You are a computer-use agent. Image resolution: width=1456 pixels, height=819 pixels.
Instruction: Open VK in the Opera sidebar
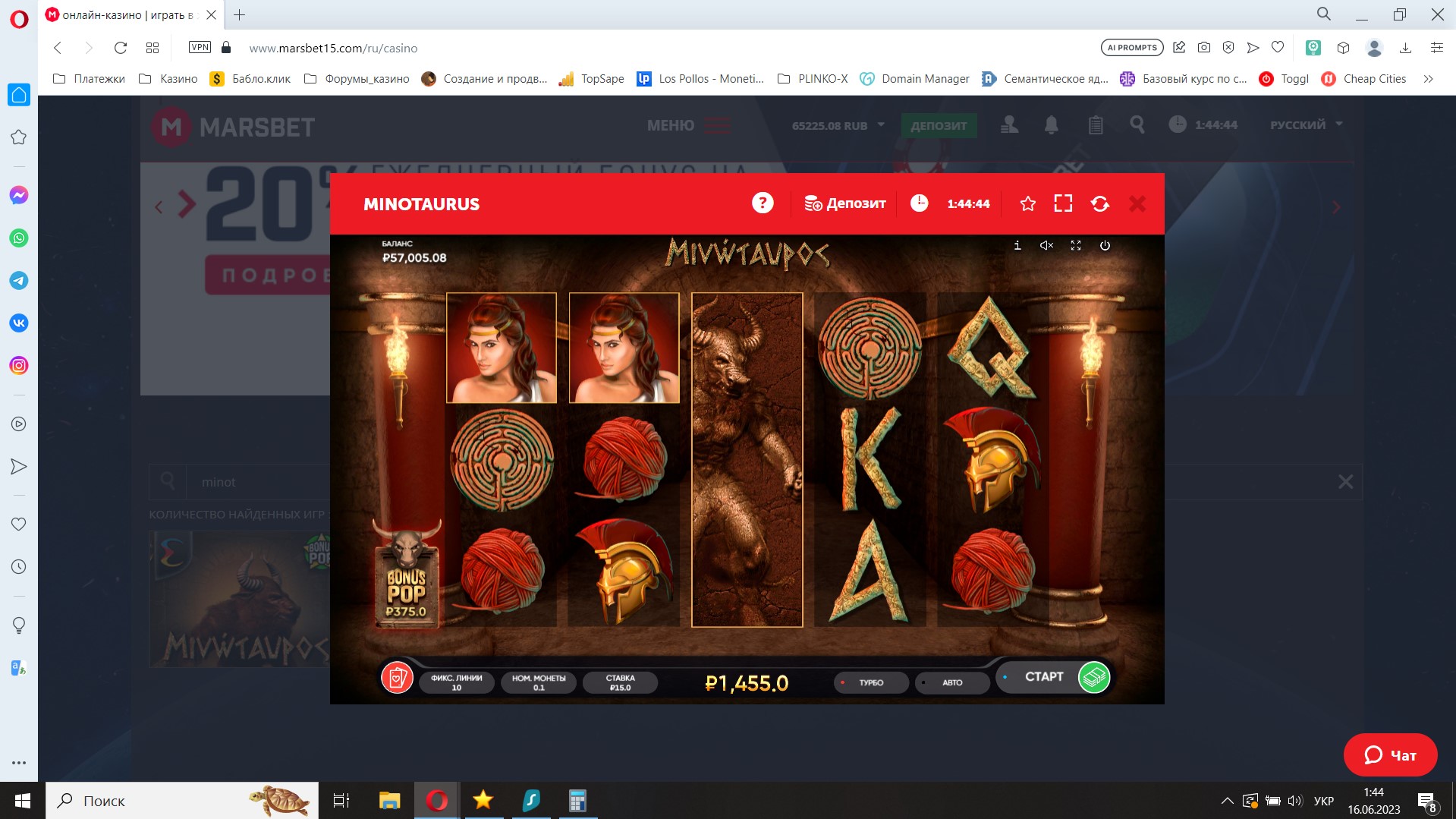19,323
